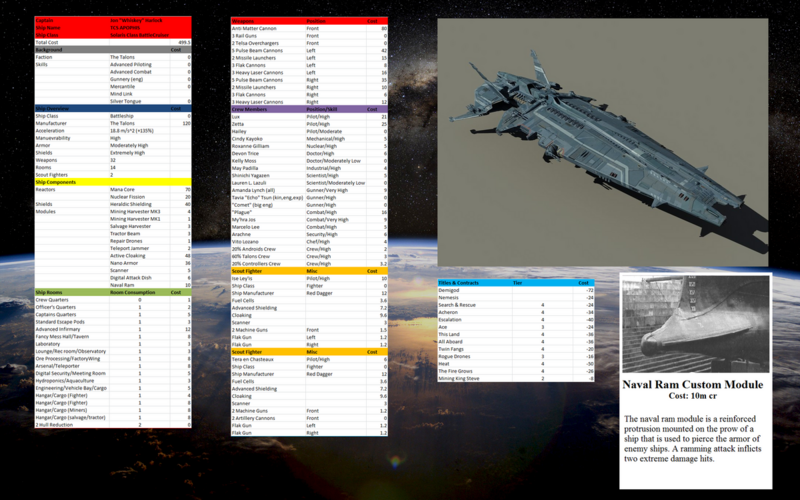Click the blue Titles & Contracts header
The image size is (800, 500).
(516, 283)
